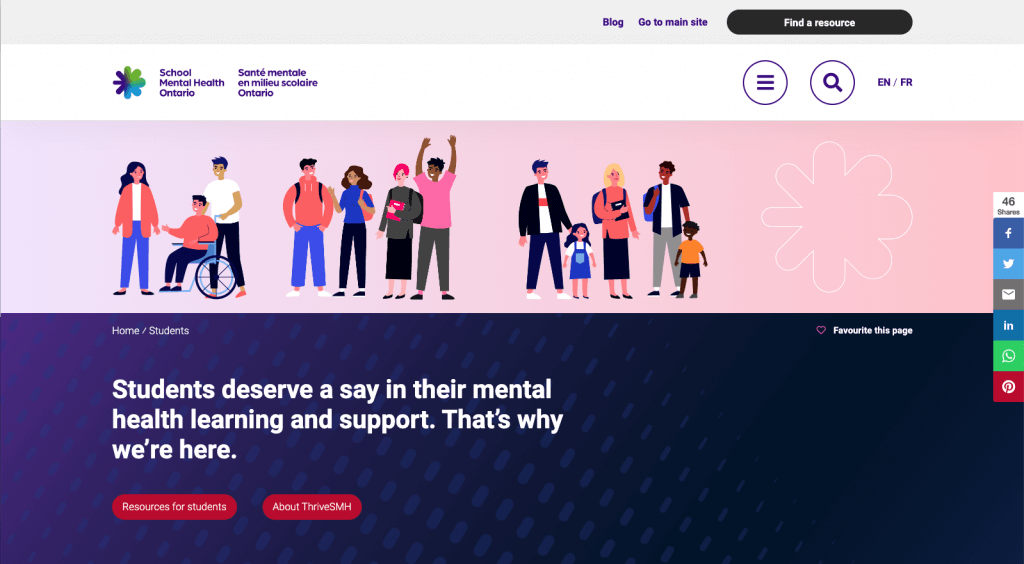Share the page on Facebook
This screenshot has height=564, width=1024.
pyautogui.click(x=1008, y=234)
